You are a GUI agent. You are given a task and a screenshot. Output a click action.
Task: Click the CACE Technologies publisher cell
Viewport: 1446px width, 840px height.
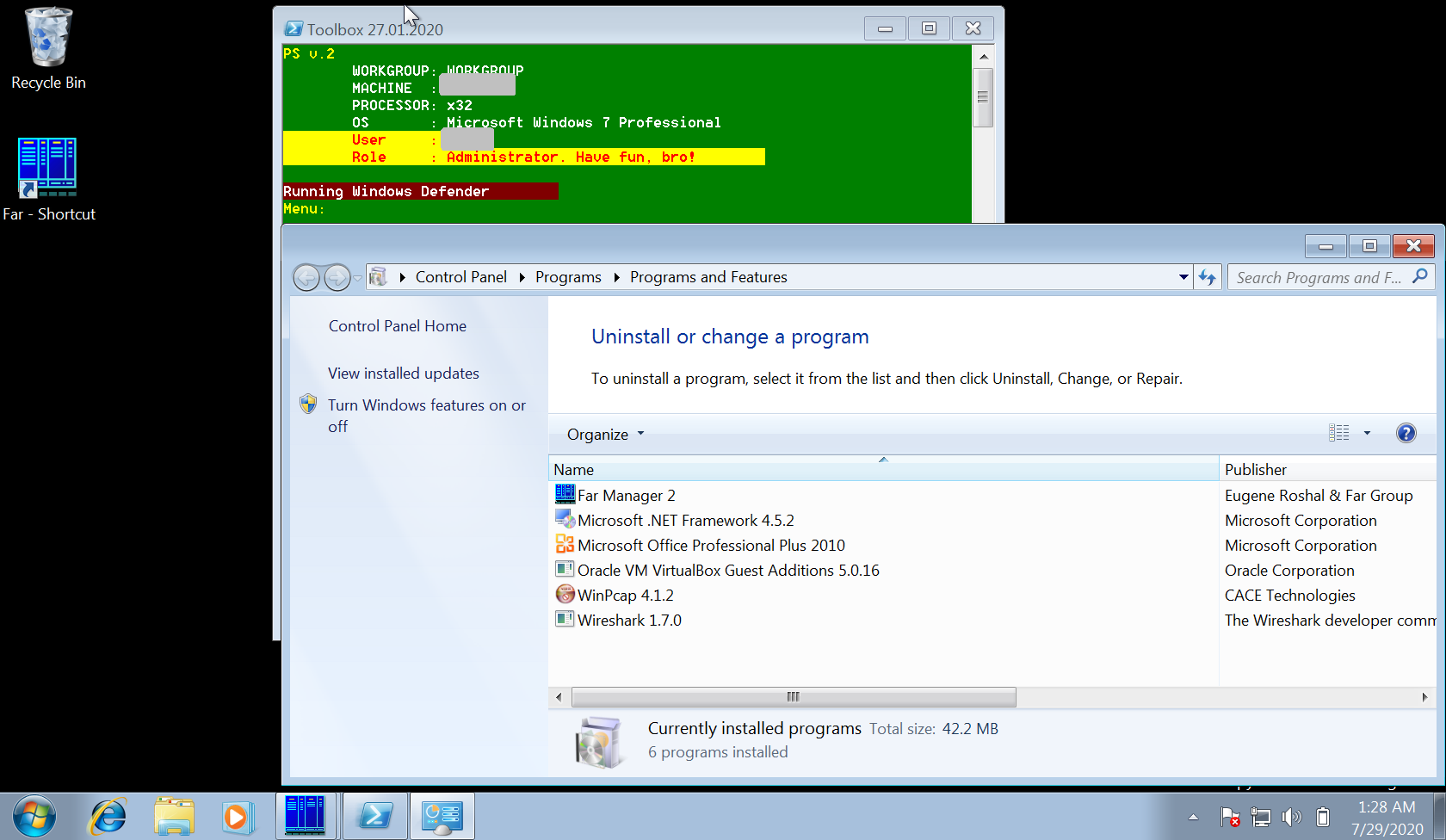point(1289,596)
